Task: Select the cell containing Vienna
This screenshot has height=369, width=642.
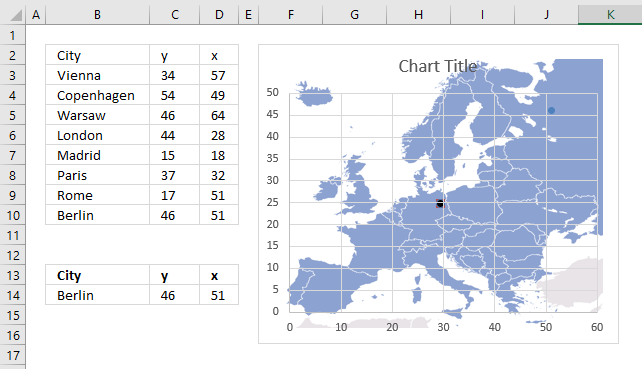Action: (97, 75)
